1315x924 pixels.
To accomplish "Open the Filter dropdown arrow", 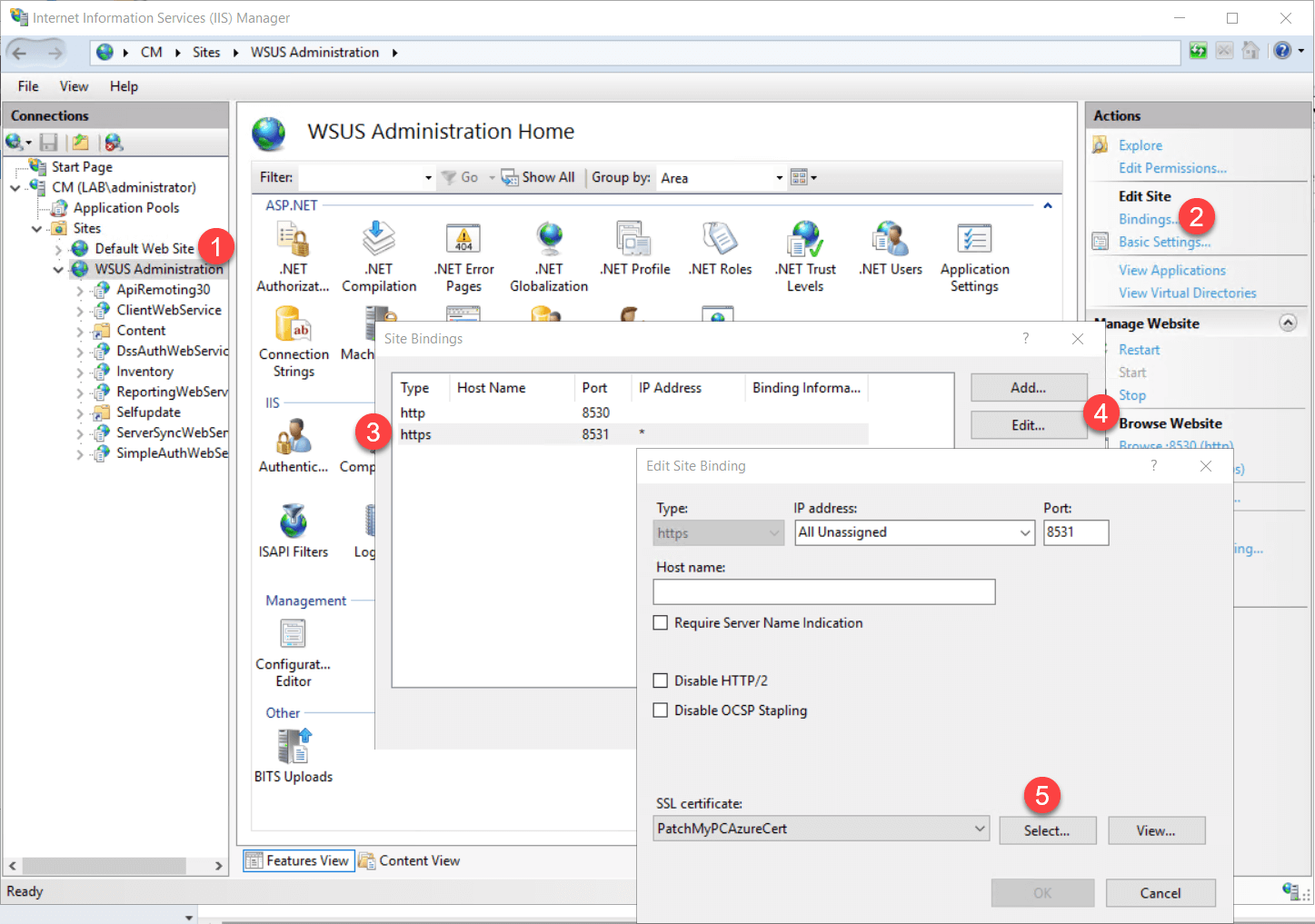I will (429, 177).
